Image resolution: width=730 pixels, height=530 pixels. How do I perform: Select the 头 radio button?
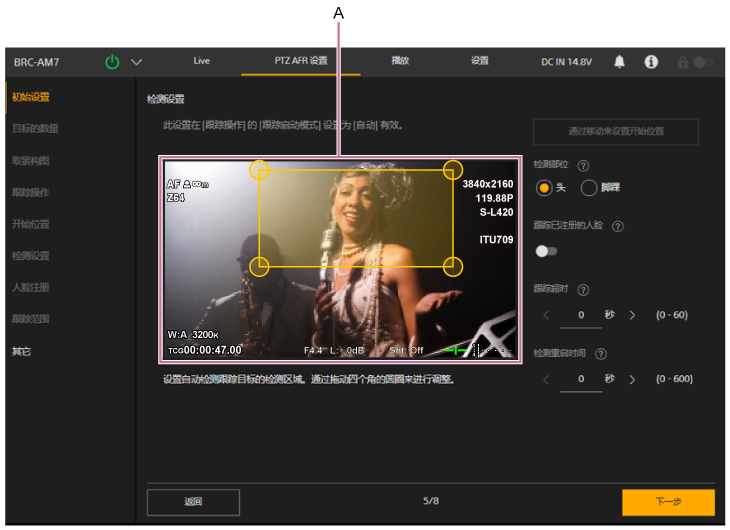[545, 188]
